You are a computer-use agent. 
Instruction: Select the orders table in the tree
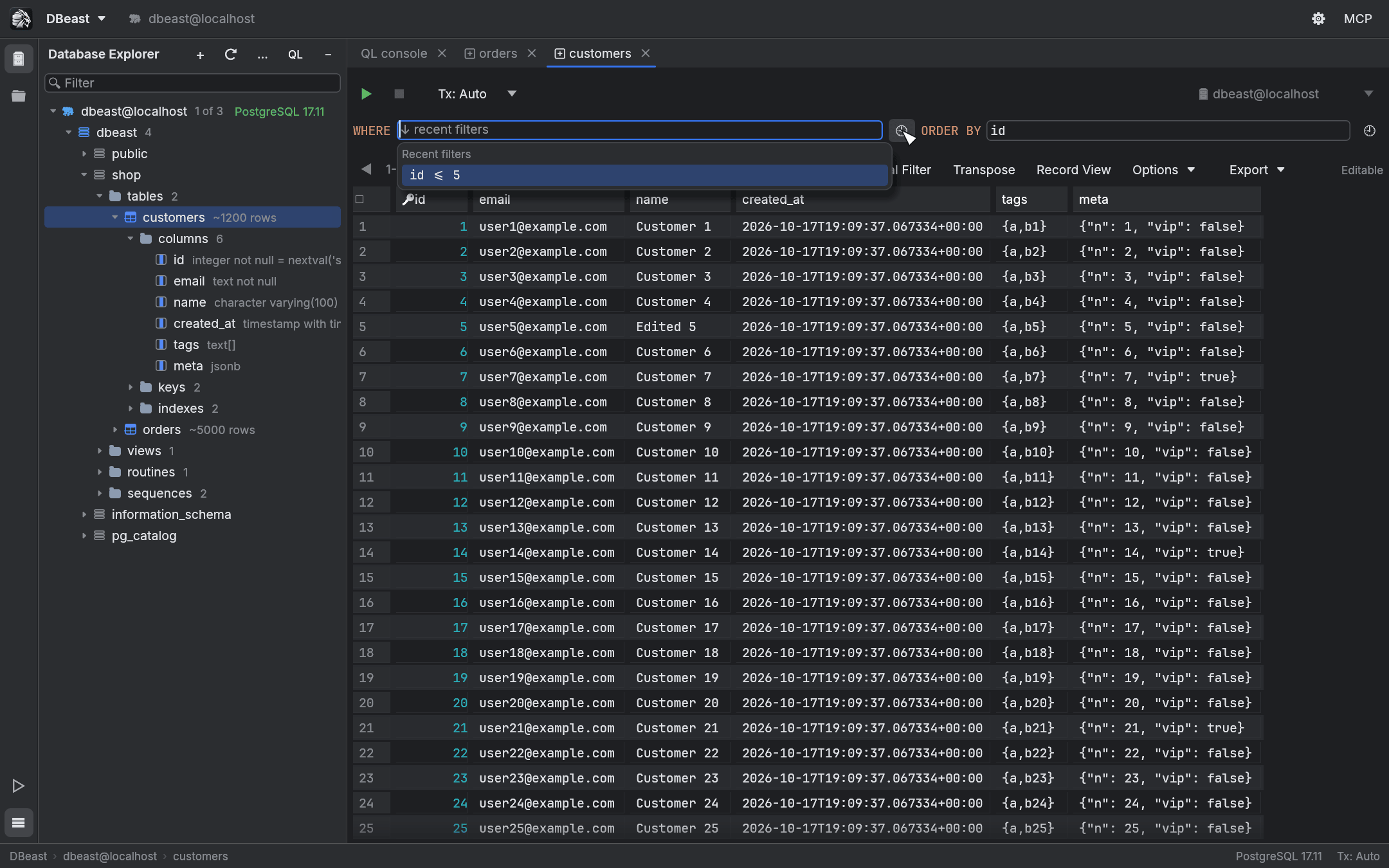[192, 429]
